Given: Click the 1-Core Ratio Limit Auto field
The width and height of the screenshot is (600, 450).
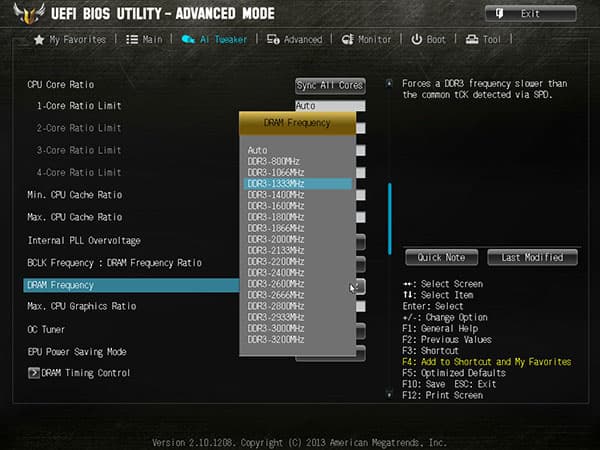Looking at the screenshot, I should 330,106.
